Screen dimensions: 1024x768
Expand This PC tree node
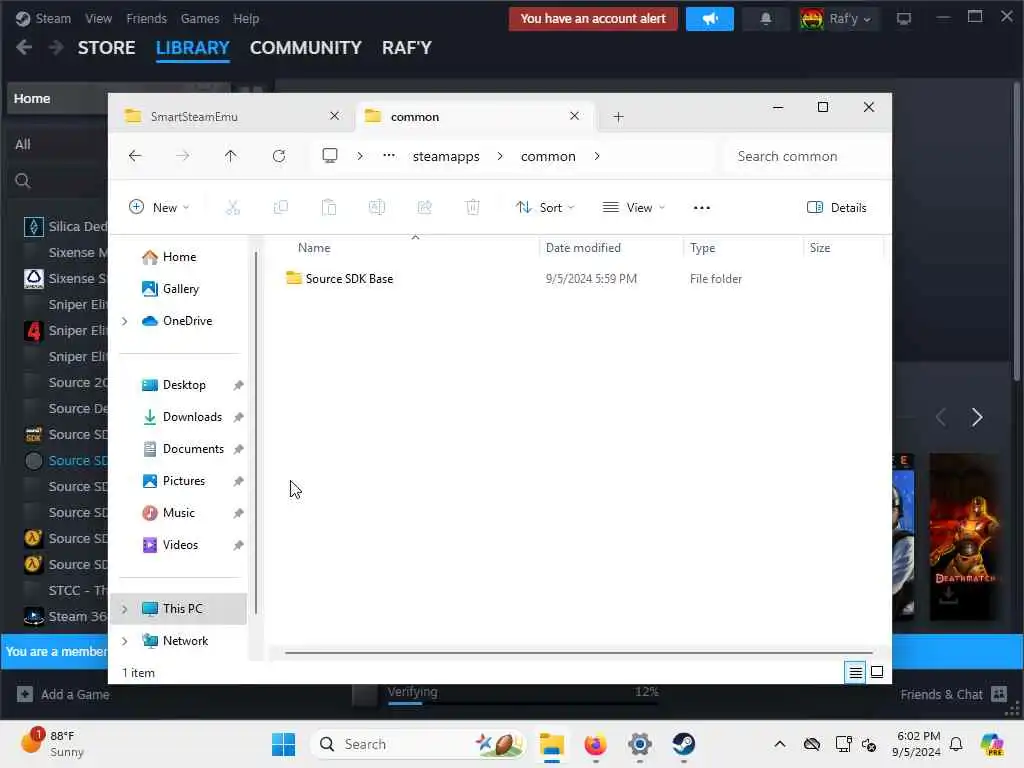tap(125, 609)
